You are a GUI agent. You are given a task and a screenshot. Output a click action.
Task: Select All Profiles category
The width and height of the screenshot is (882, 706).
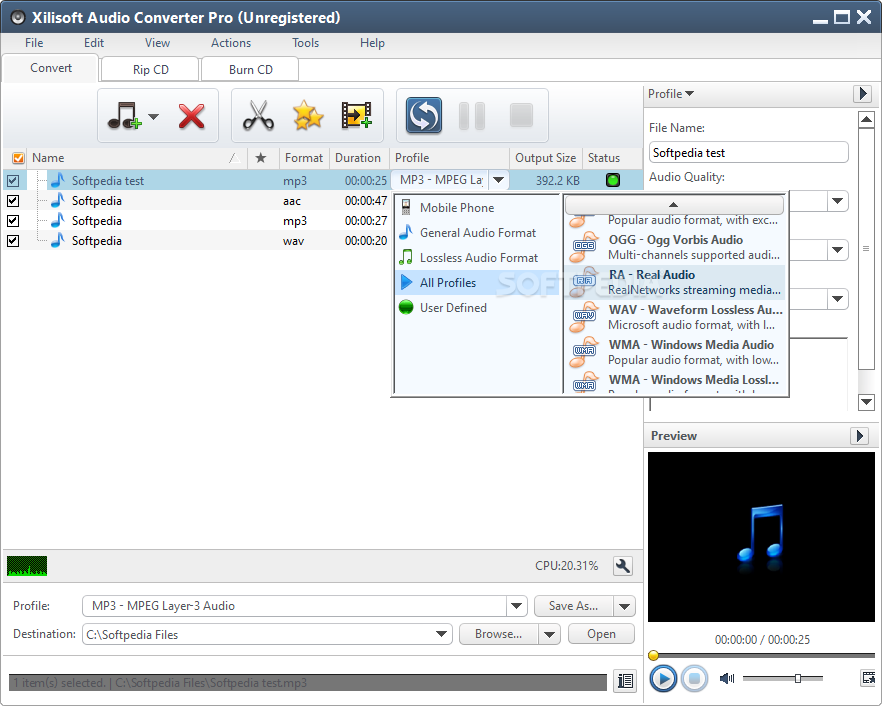click(x=476, y=282)
